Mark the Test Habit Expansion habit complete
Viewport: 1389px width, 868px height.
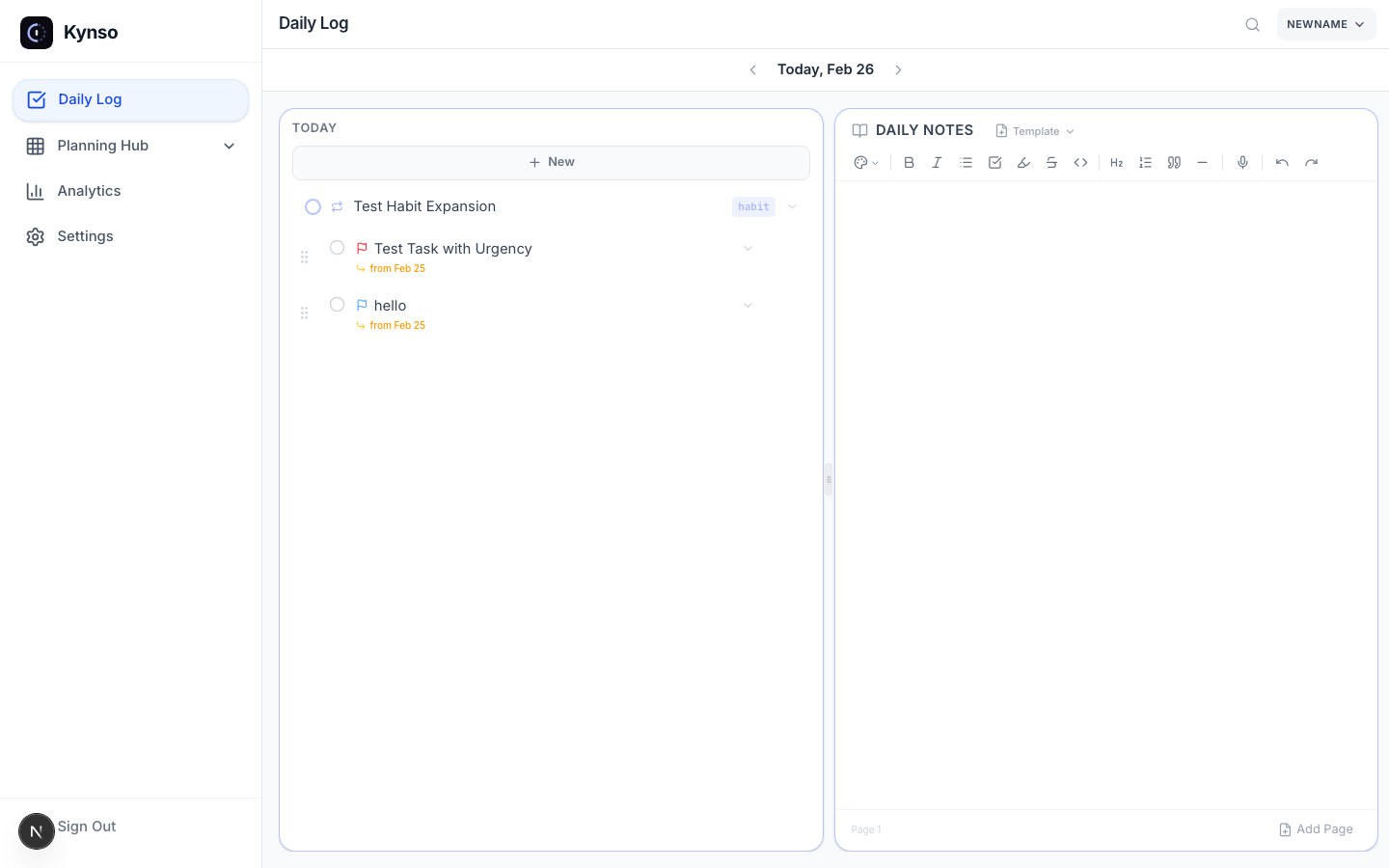(x=313, y=206)
